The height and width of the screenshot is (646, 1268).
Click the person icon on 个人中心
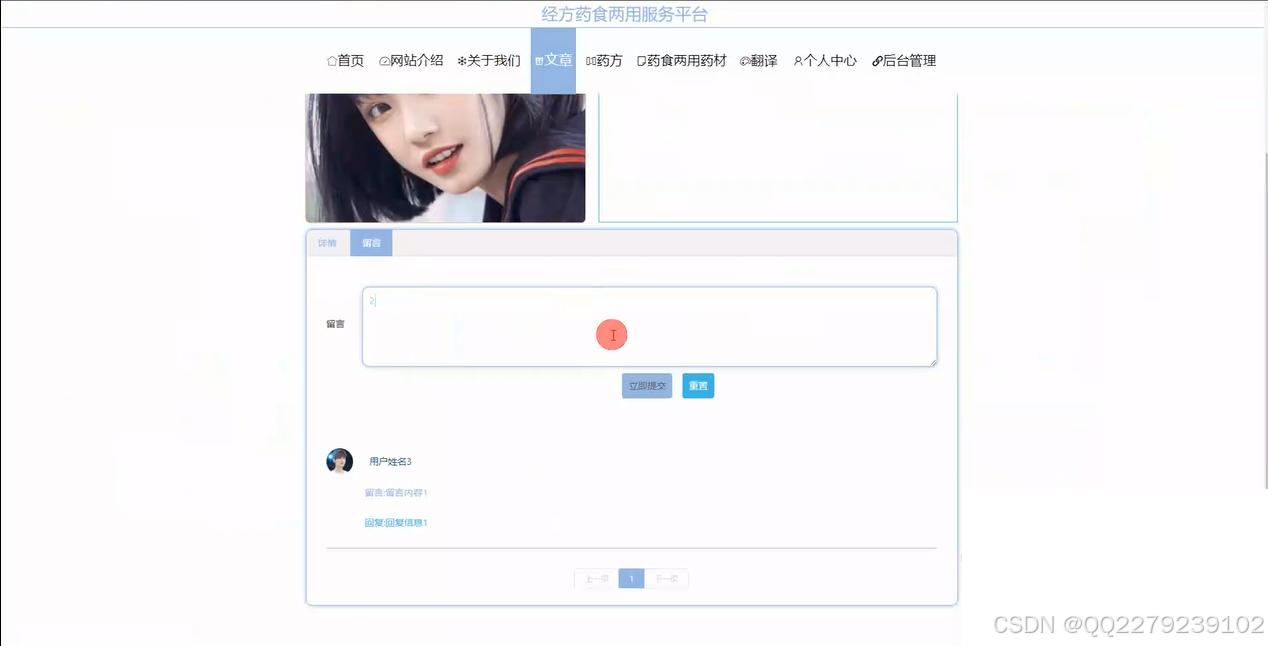coord(797,60)
